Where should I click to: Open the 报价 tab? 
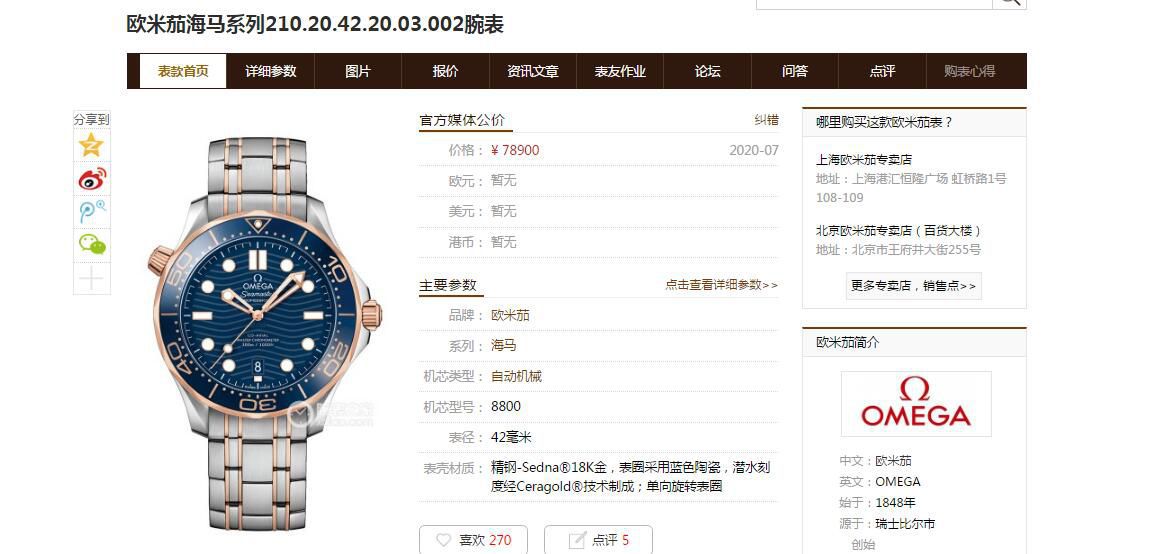445,71
